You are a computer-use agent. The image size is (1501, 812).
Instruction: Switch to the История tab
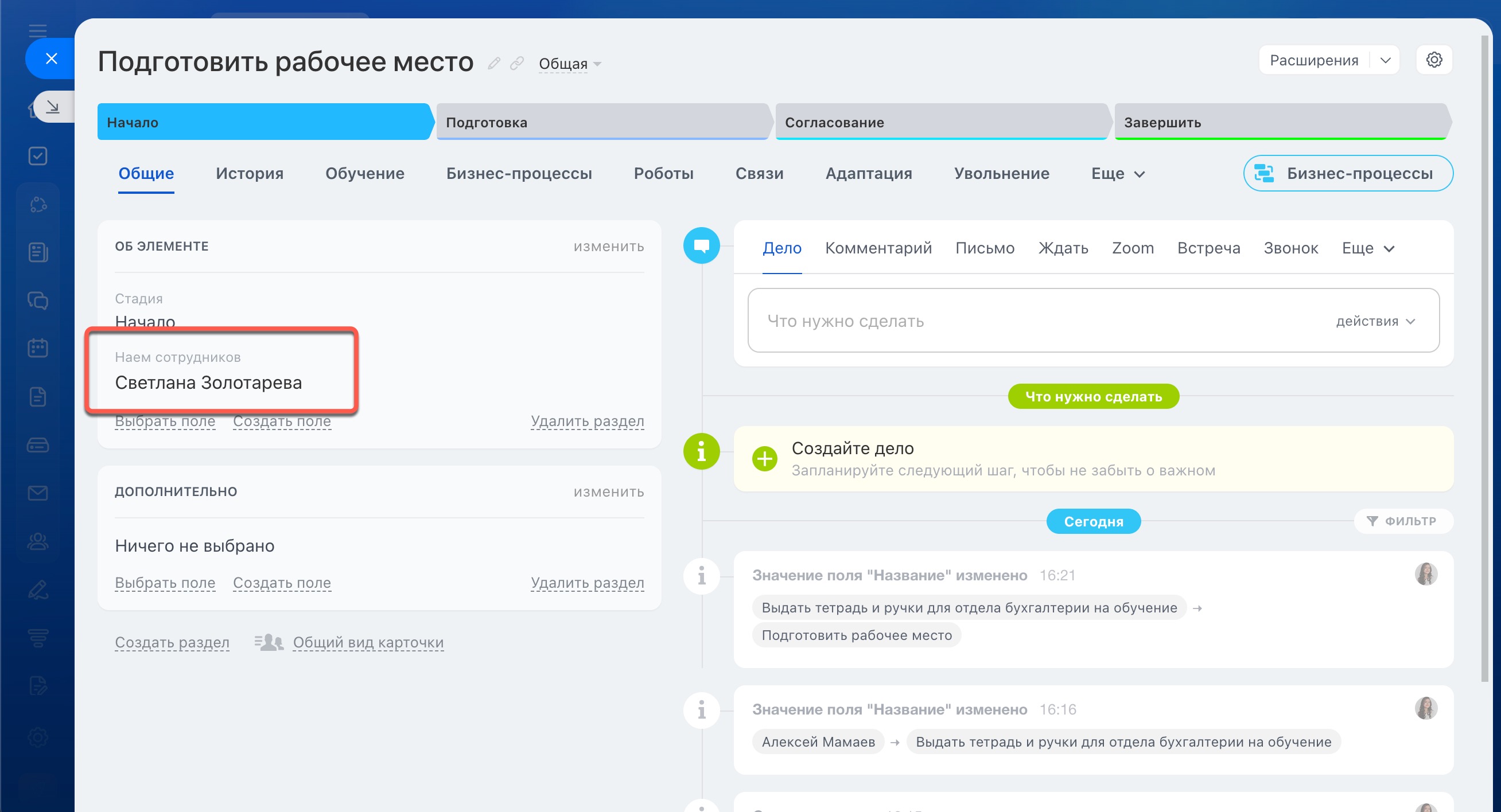pyautogui.click(x=250, y=174)
